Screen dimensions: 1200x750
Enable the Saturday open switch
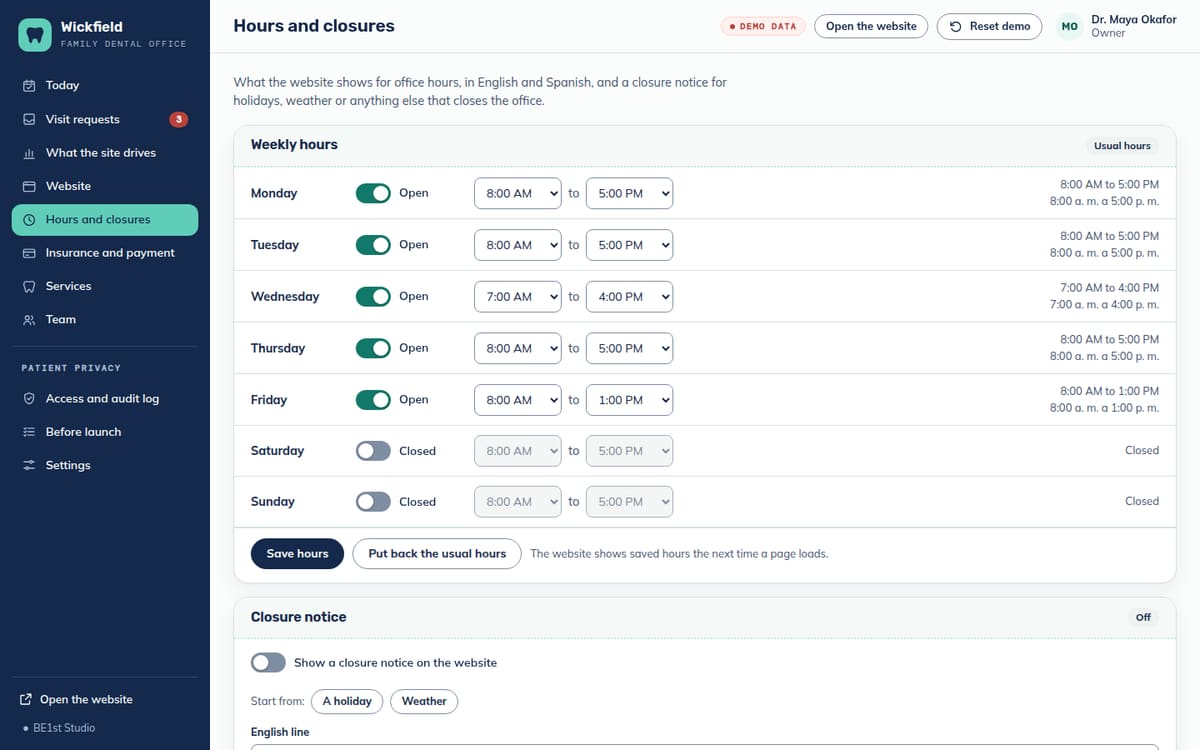[373, 451]
